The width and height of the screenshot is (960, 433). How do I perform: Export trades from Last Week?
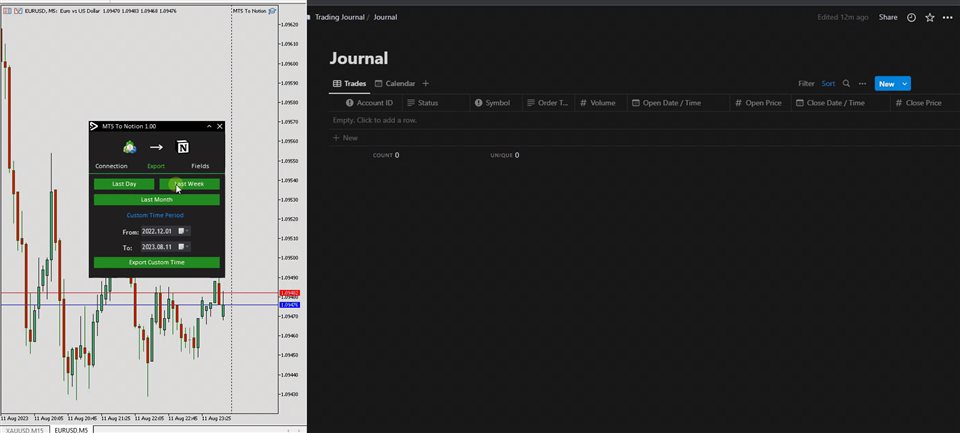click(189, 184)
